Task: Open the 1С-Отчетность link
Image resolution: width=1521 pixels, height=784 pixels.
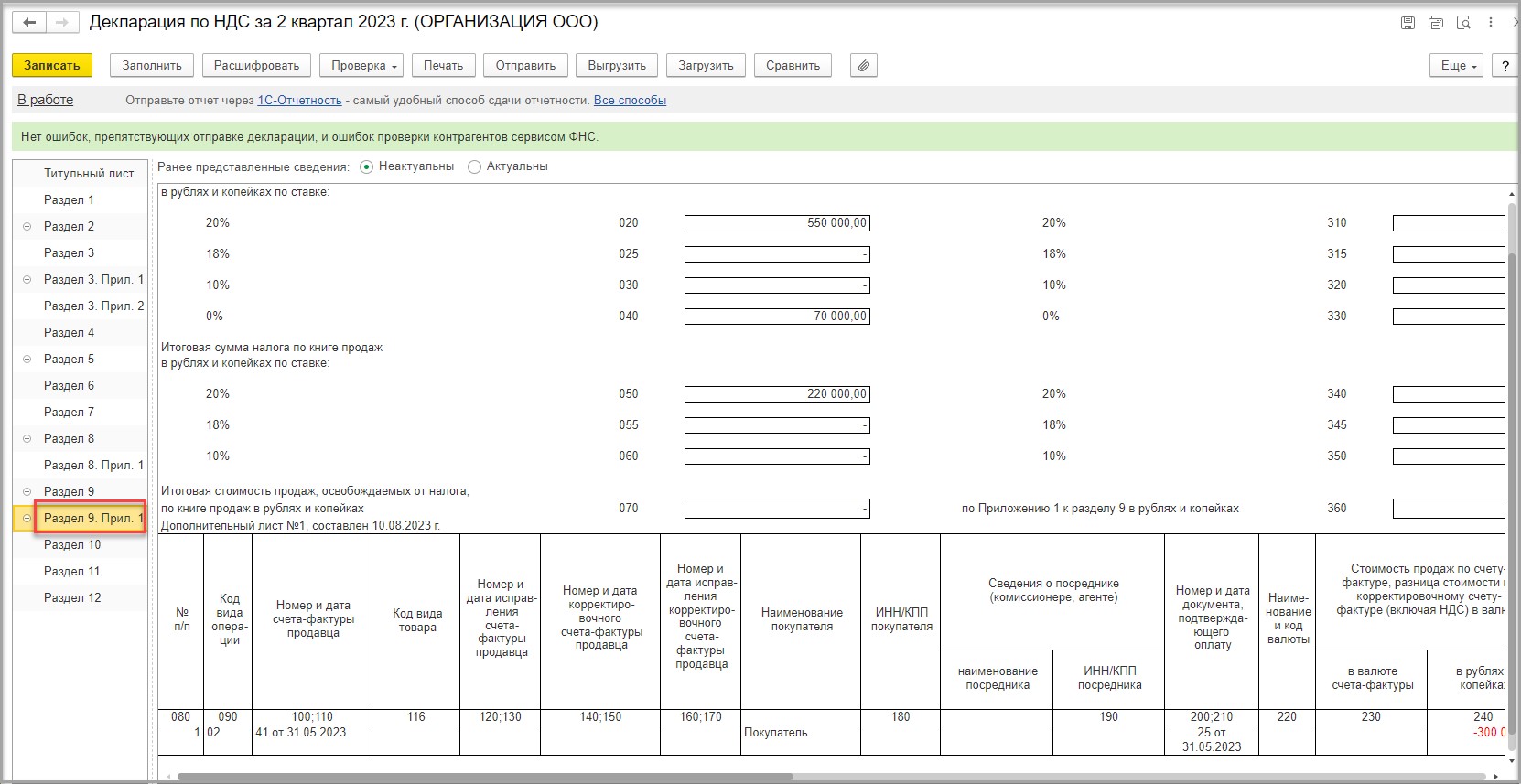Action: click(299, 101)
